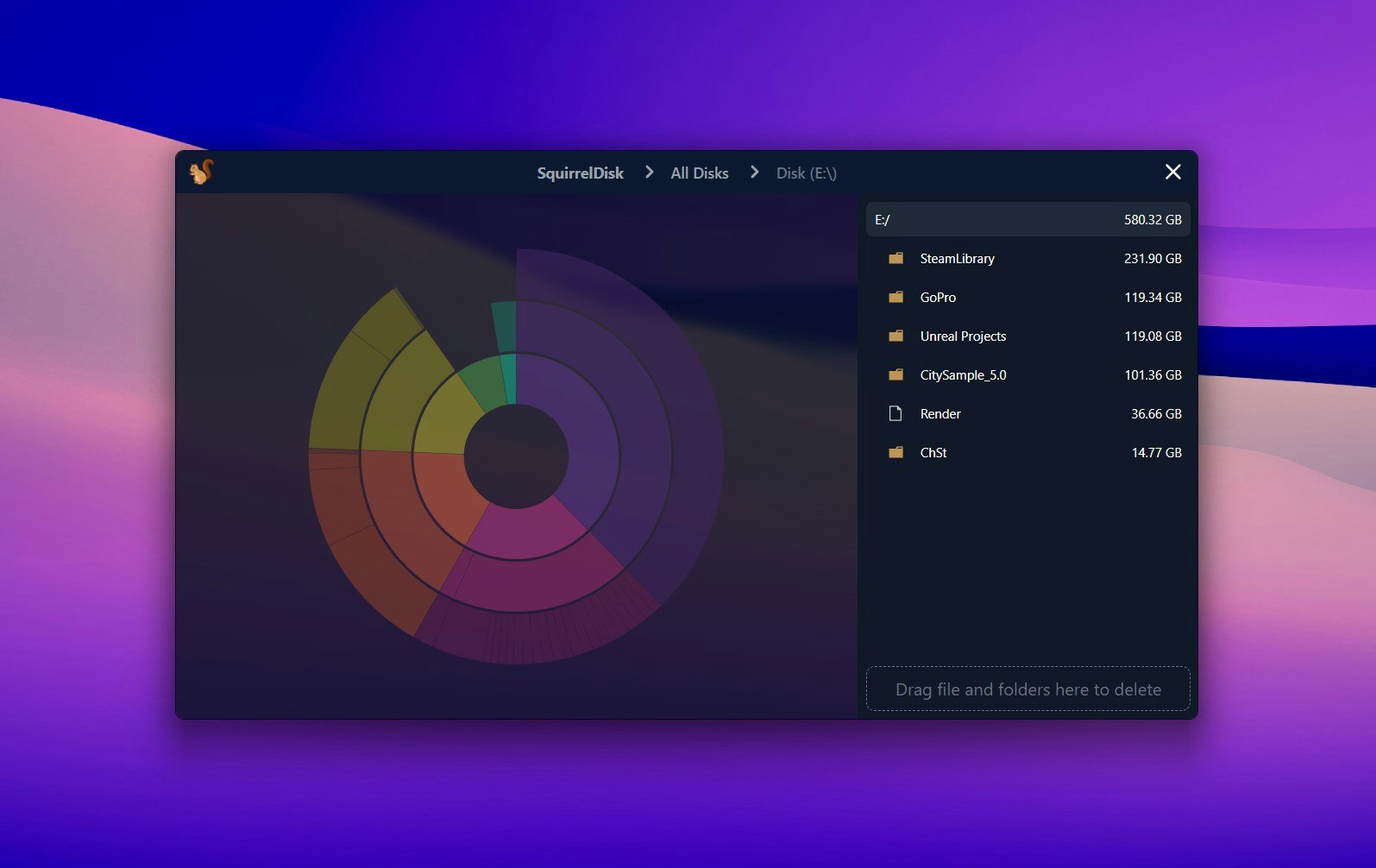Click the Render file document icon
Viewport: 1376px width, 868px height.
(895, 413)
